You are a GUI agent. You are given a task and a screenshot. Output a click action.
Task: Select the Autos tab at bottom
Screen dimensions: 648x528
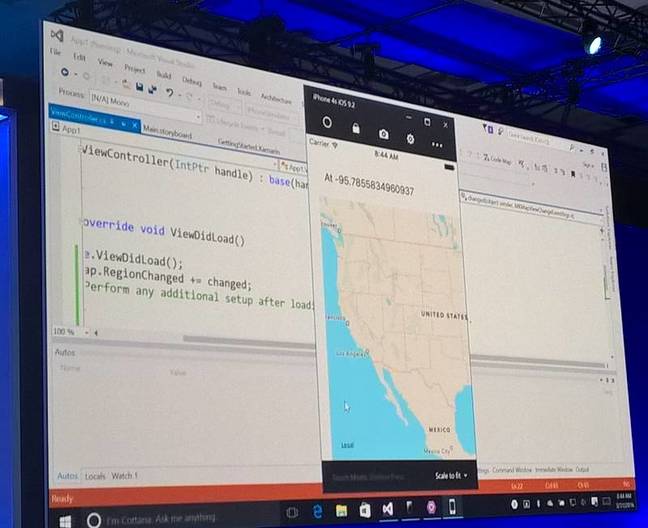(x=67, y=476)
